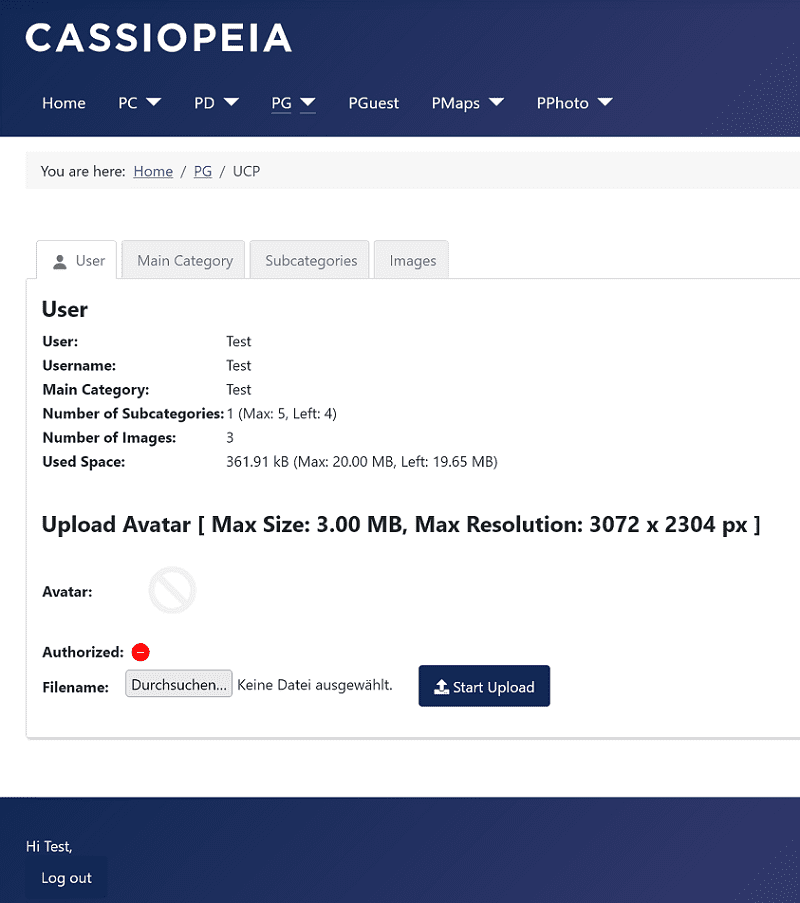Open the Images tab
This screenshot has width=800, height=903.
pyautogui.click(x=413, y=261)
